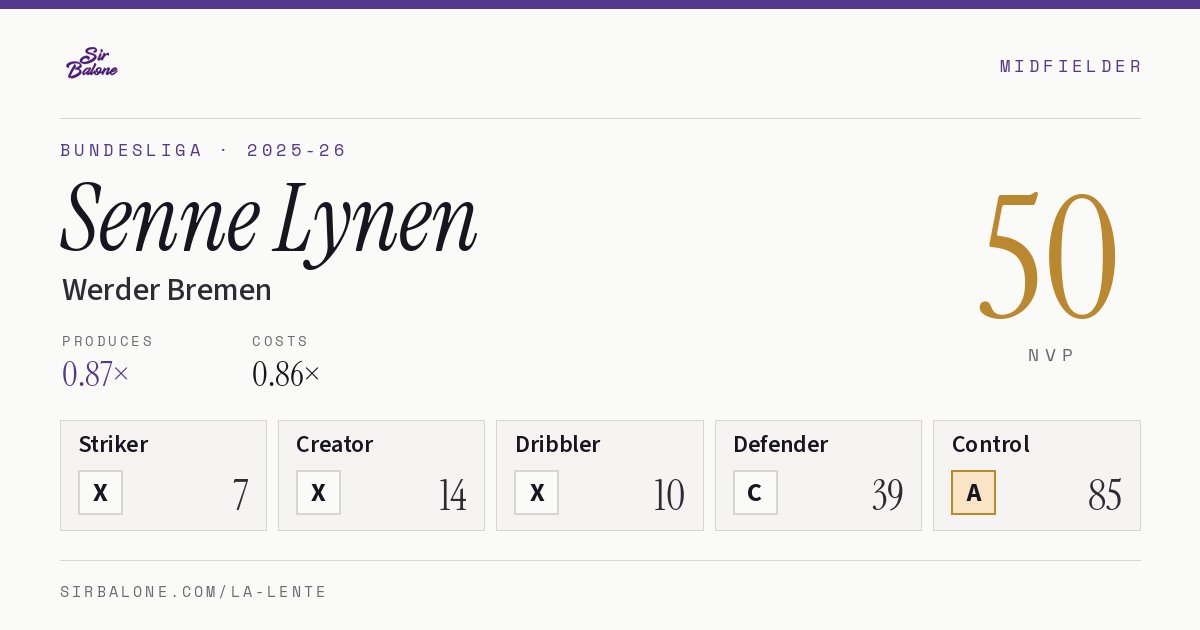
Task: Click the X grade badge in the Striker card
Action: click(100, 492)
